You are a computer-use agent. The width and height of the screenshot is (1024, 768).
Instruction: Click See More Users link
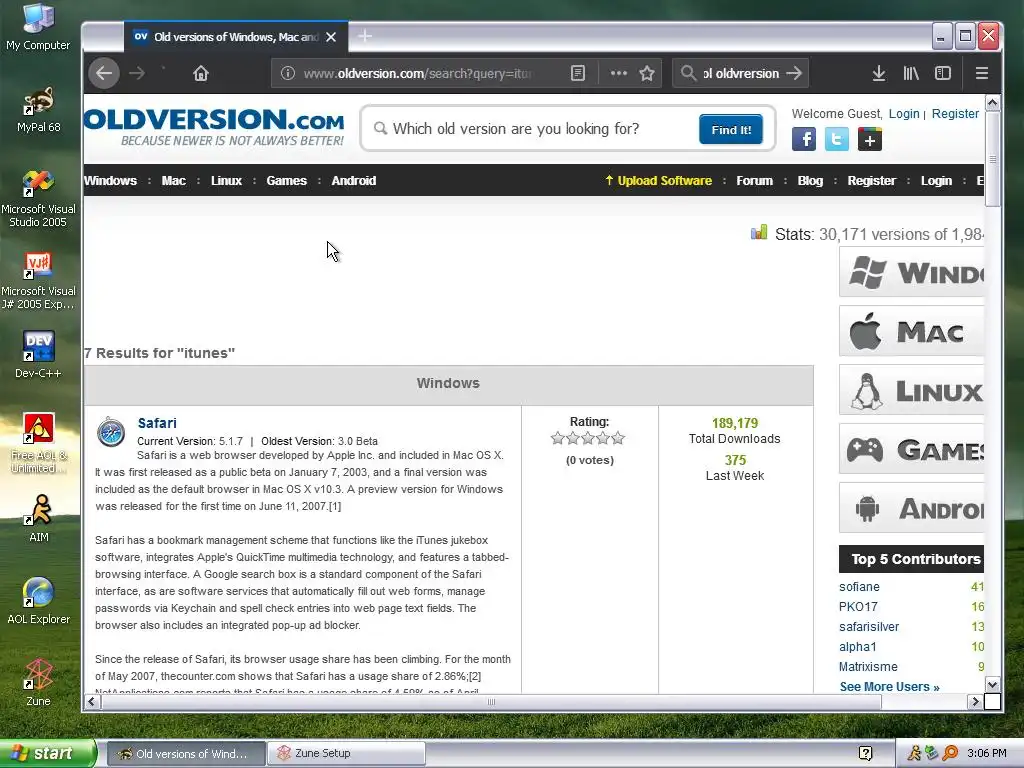pos(889,686)
